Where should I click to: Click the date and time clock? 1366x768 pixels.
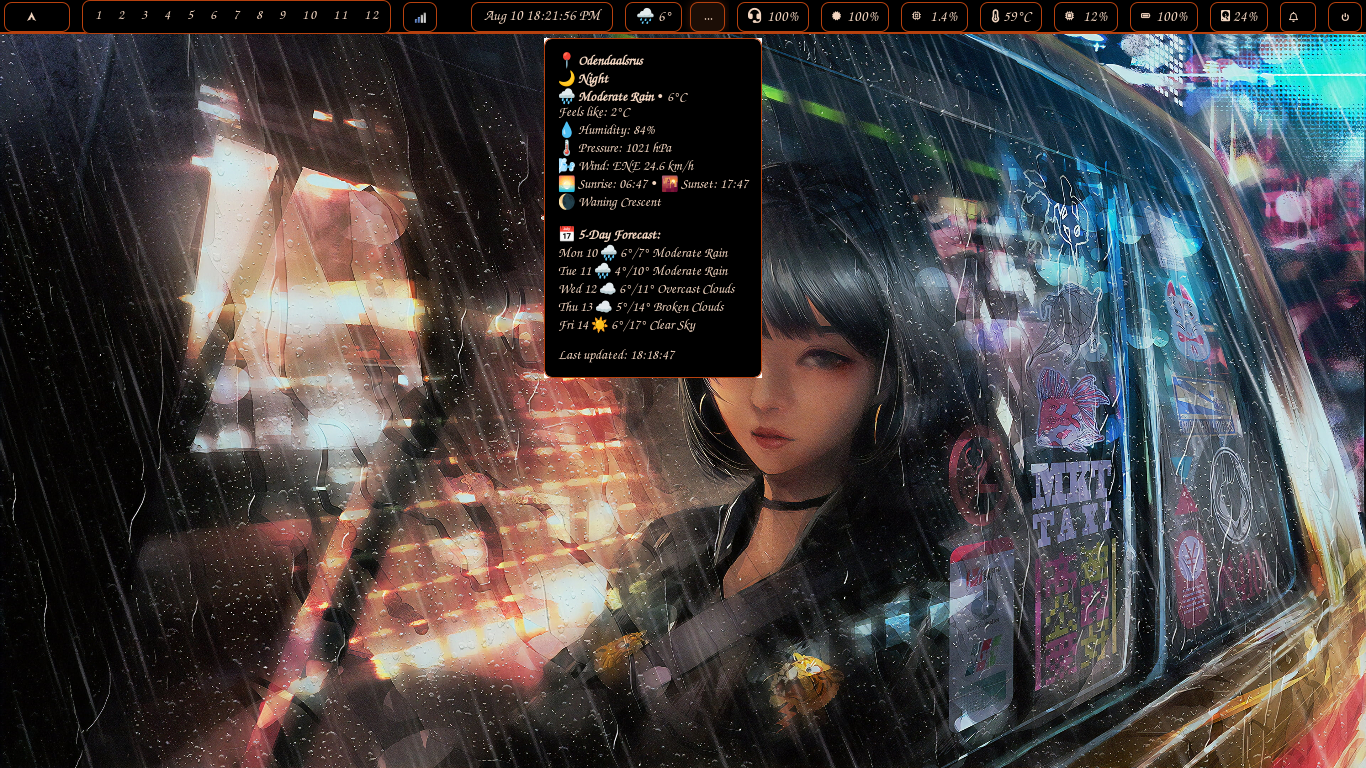click(x=542, y=17)
